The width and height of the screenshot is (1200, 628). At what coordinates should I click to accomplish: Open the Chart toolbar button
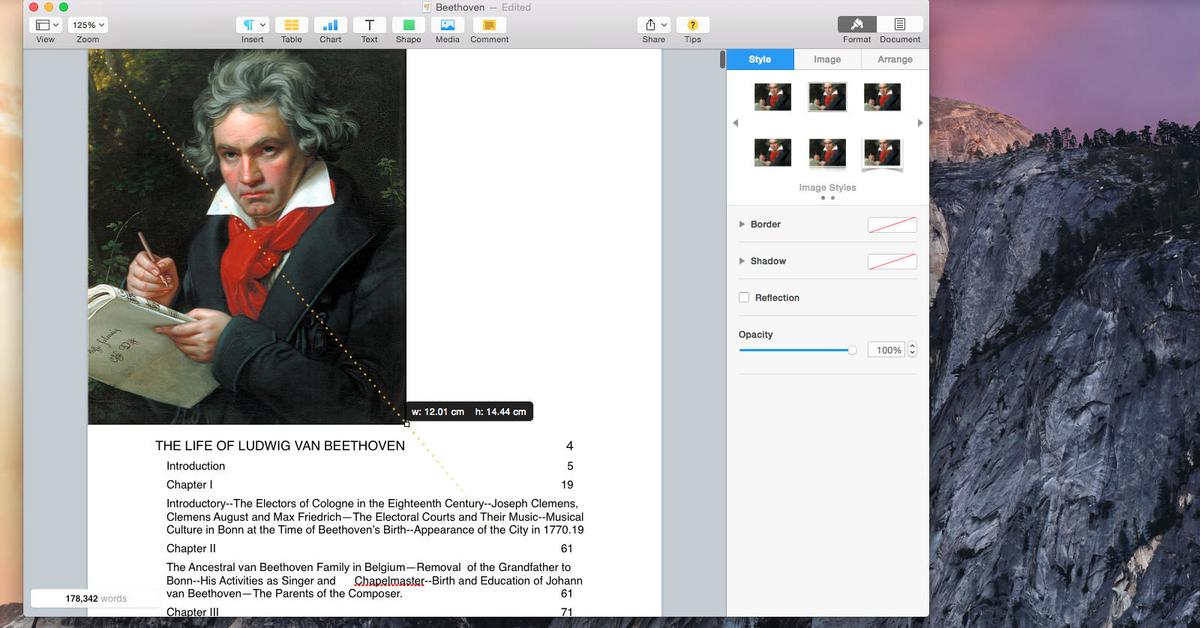point(330,25)
